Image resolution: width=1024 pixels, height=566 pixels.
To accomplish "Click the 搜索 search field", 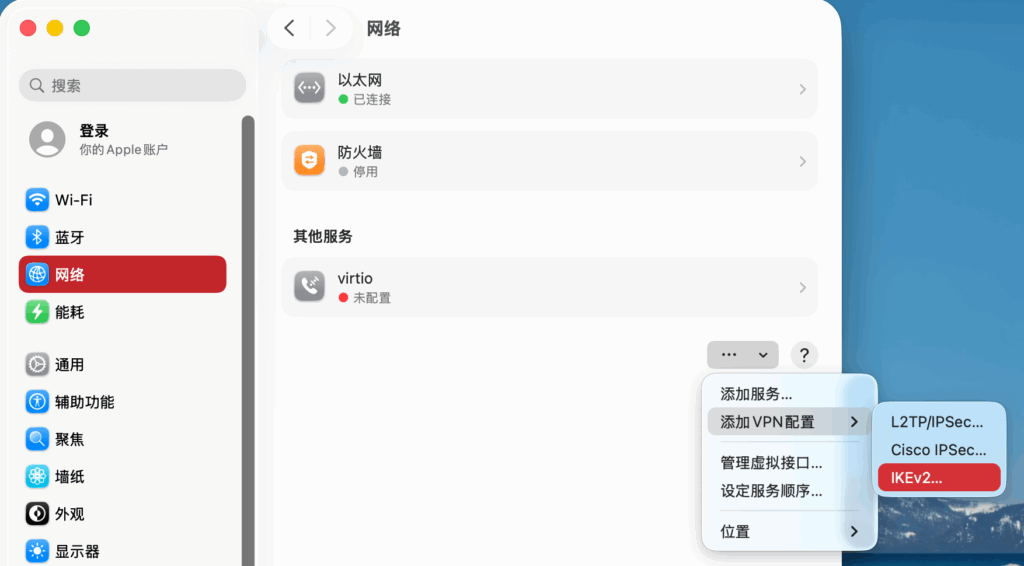I will click(132, 85).
